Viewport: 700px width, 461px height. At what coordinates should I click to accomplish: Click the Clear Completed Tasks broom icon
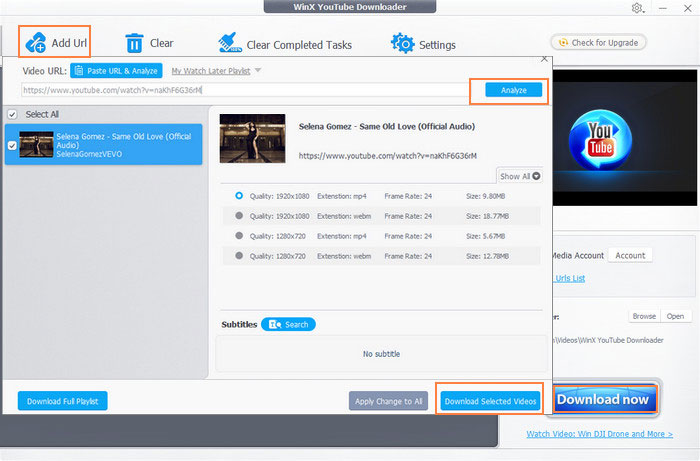click(x=229, y=43)
